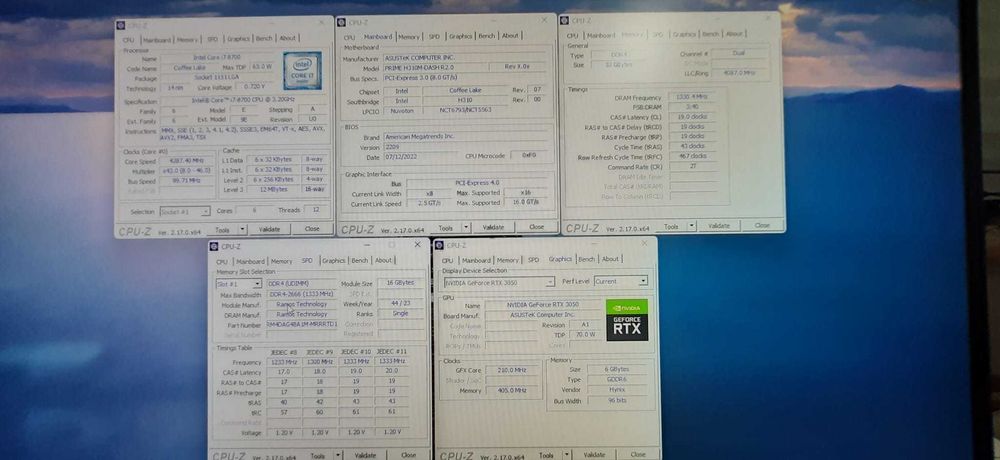Click Module Size 16 GBytes value
Viewport: 1000px width, 460px height.
coord(400,283)
